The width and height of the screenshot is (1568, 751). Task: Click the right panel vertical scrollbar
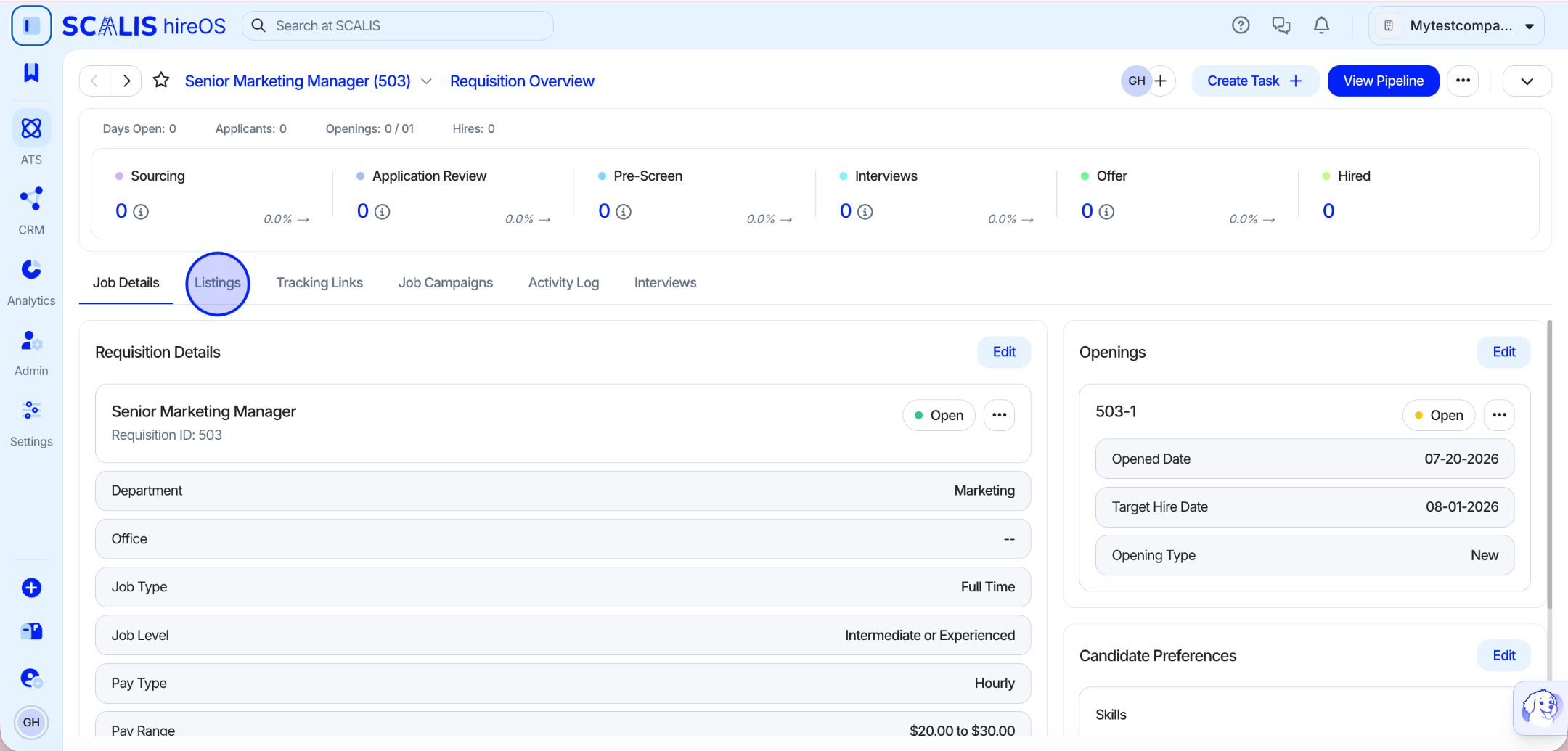point(1549,464)
